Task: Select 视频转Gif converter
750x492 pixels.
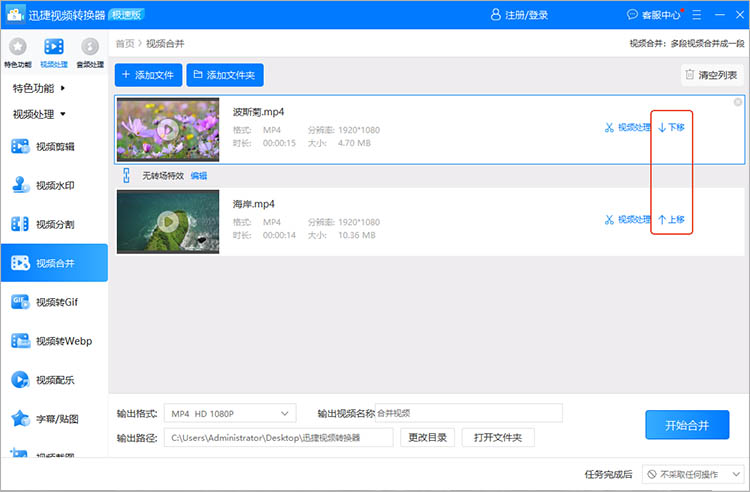Action: 54,302
